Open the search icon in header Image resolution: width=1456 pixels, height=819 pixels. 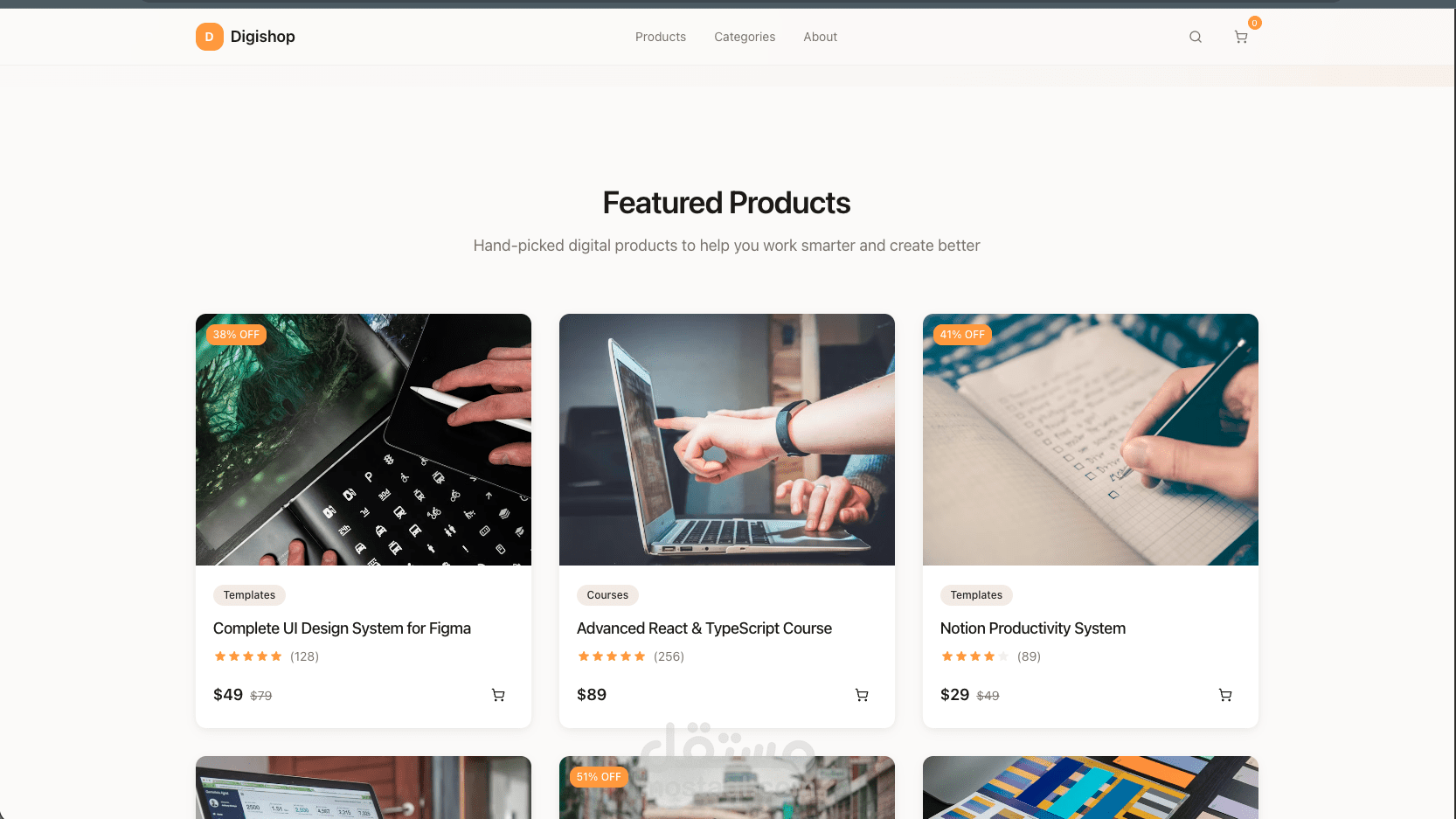[x=1196, y=37]
